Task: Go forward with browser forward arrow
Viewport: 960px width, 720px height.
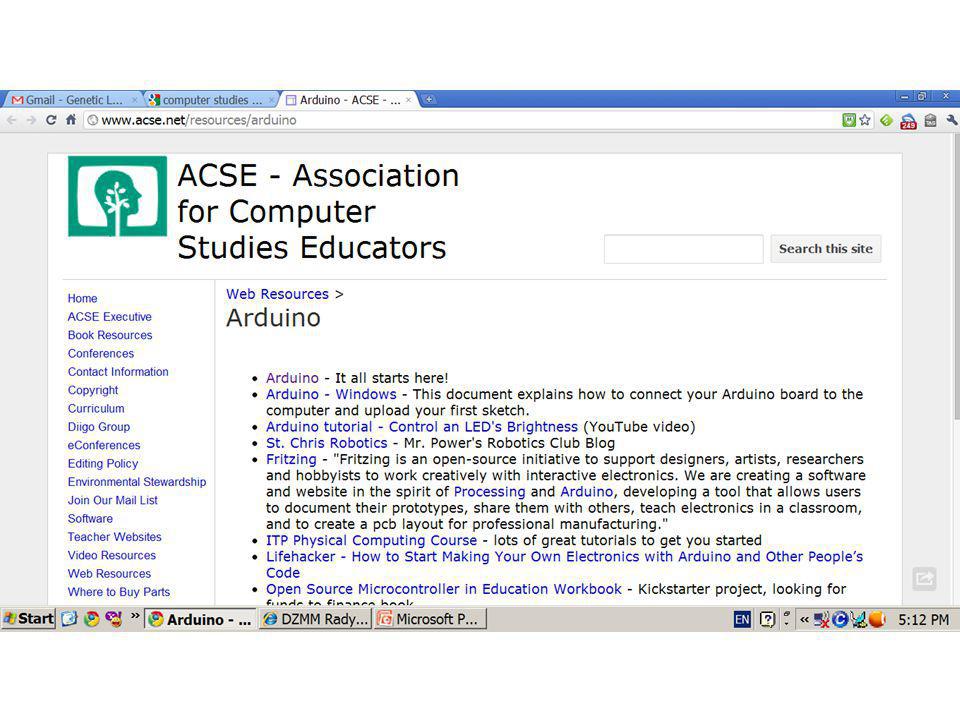Action: (31, 120)
